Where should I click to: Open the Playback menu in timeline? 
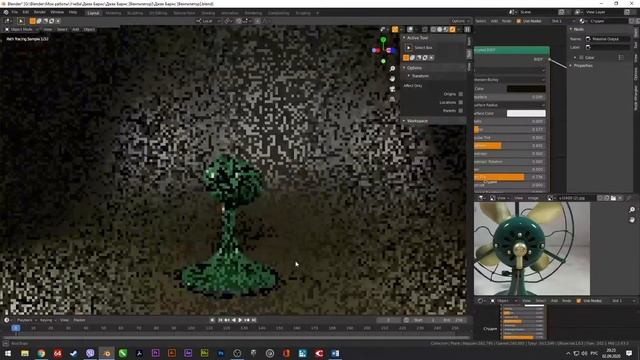pyautogui.click(x=25, y=320)
